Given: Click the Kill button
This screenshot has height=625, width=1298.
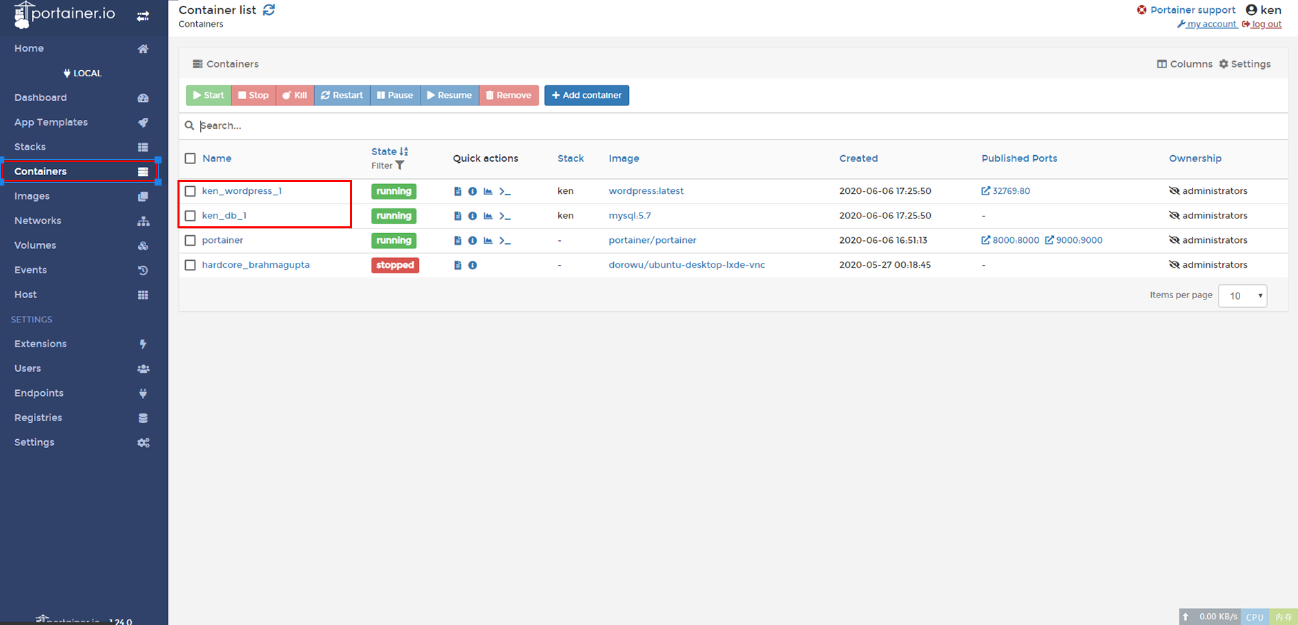Looking at the screenshot, I should (295, 95).
